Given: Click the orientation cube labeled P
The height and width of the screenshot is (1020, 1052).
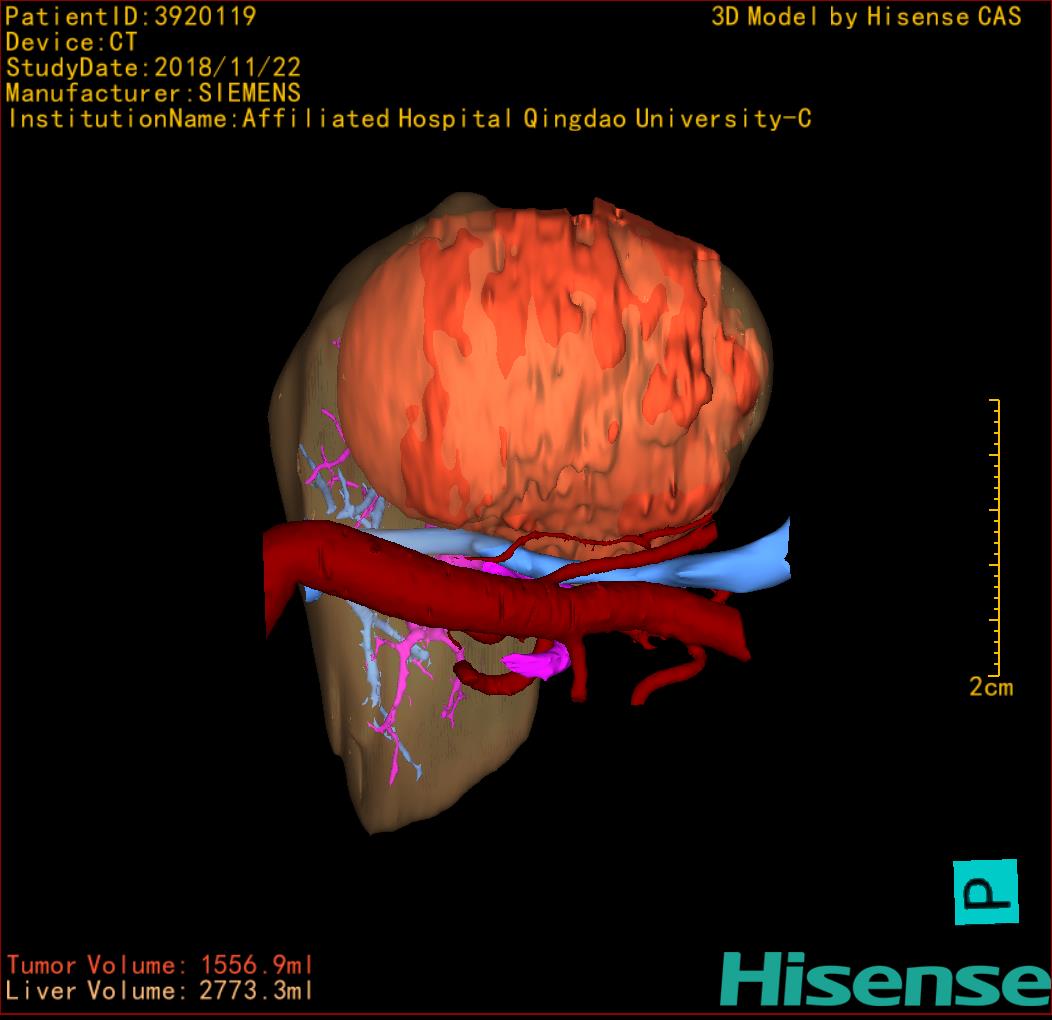Looking at the screenshot, I should coord(985,891).
